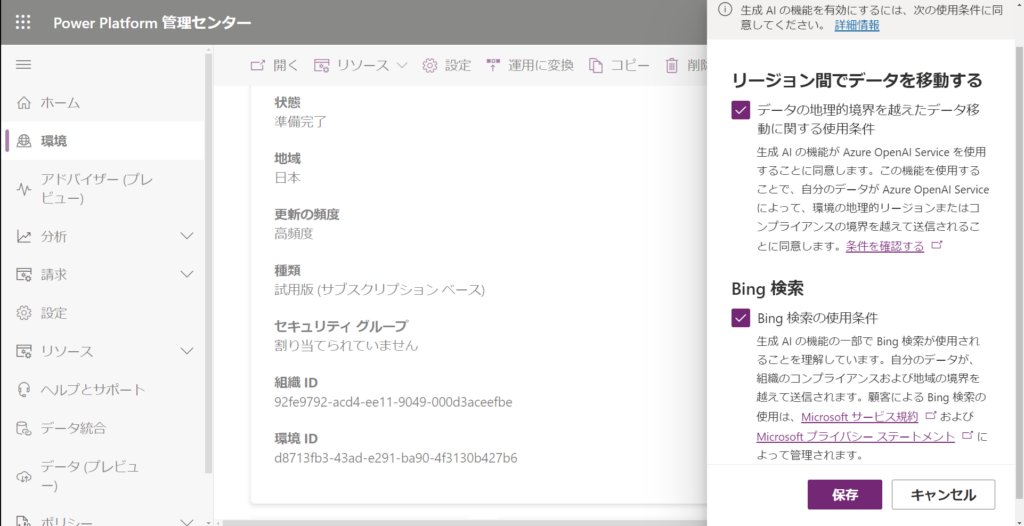Click the 設定 gear icon in toolbar
The width and height of the screenshot is (1024, 526).
429,65
